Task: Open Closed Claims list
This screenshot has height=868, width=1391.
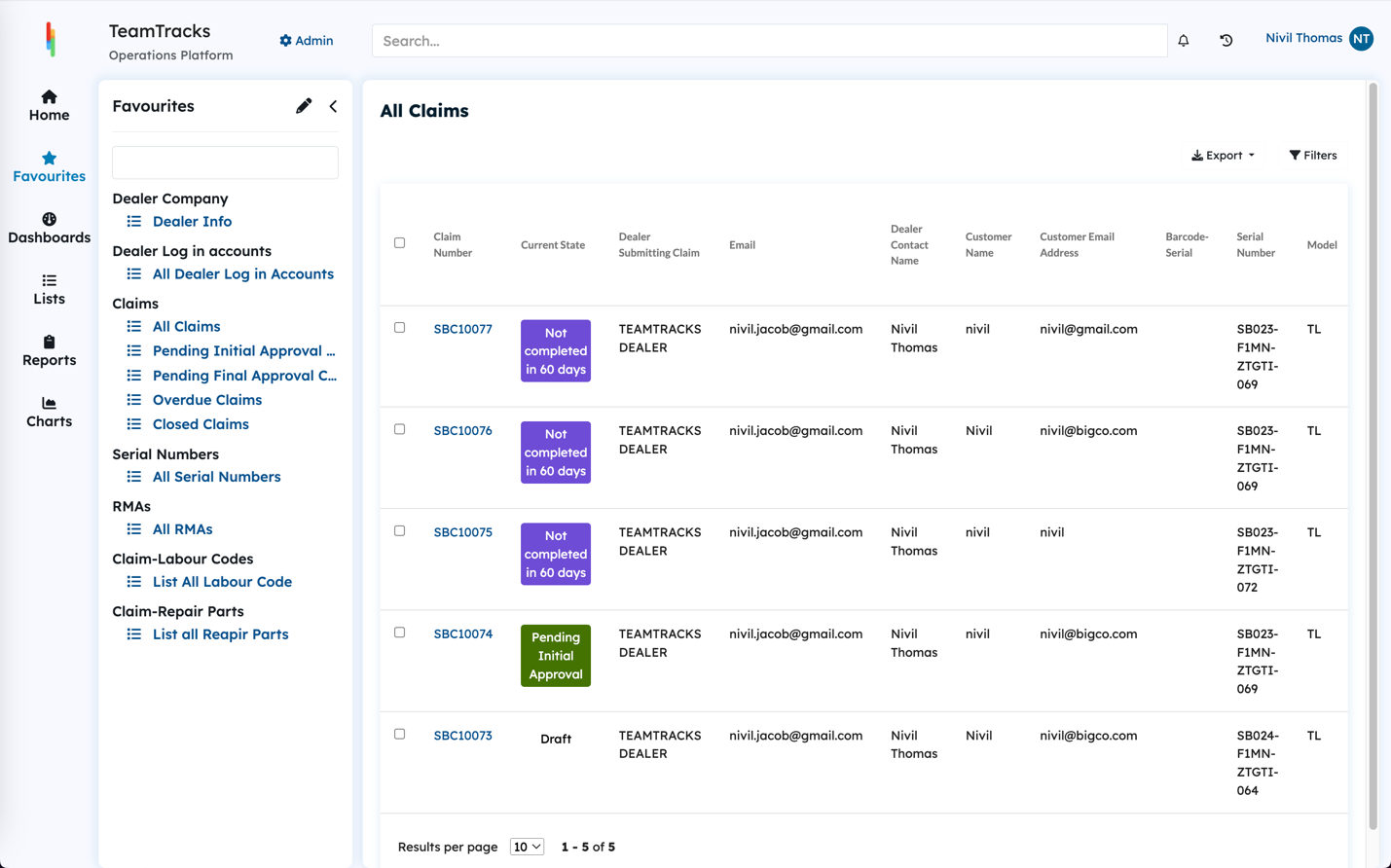Action: point(201,424)
